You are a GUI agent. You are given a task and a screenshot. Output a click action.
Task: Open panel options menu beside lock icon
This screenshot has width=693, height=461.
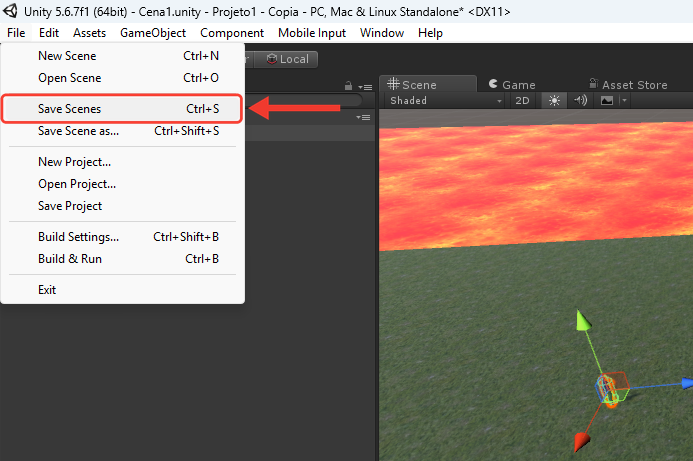[x=365, y=87]
